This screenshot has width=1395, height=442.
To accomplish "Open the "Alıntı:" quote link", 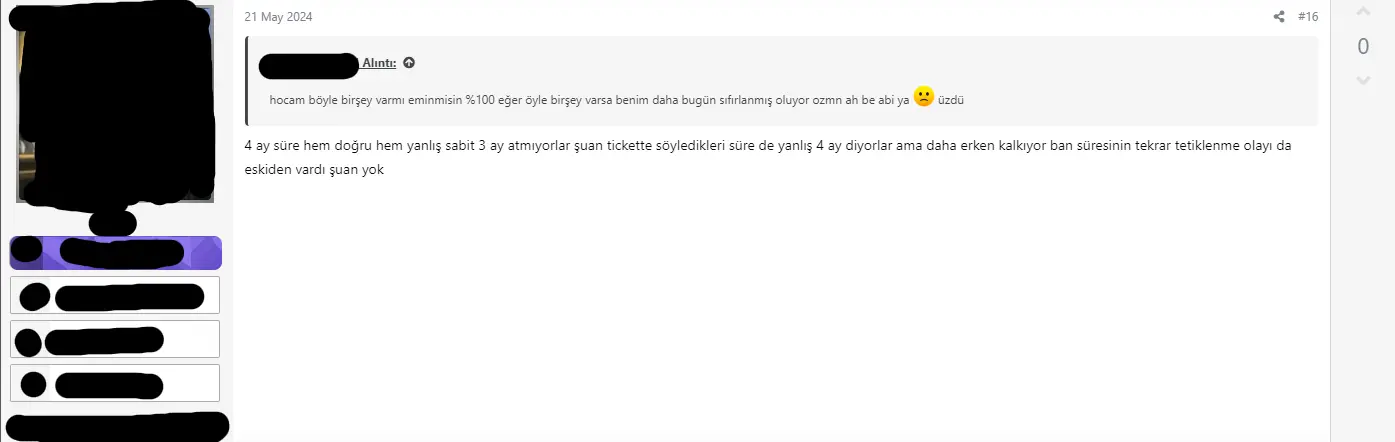I will coord(379,63).
